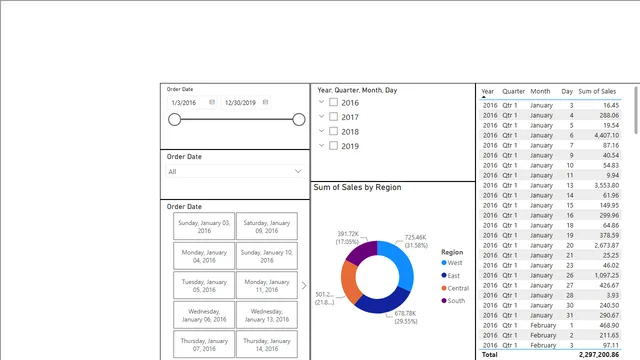
Task: Select Thursday, January 07, 2016 tile
Action: point(204,344)
